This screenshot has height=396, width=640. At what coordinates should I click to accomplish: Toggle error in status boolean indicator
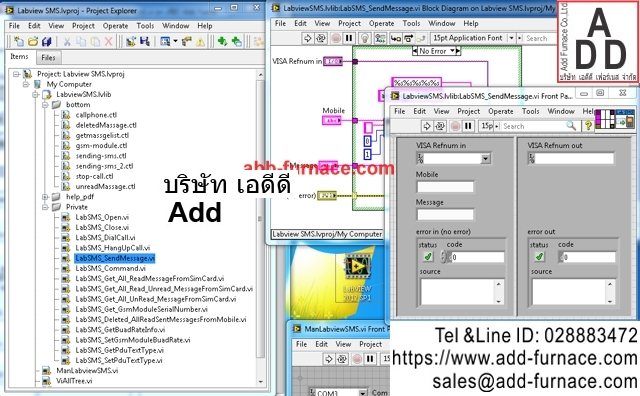427,257
